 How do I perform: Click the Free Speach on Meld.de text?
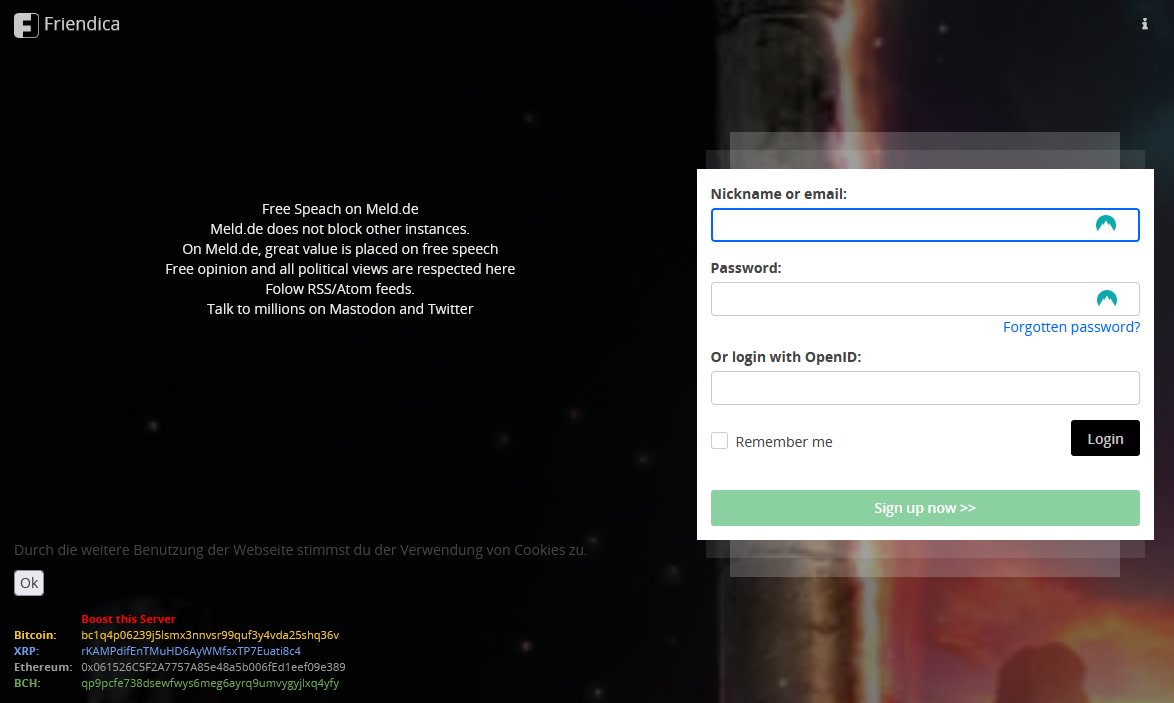(x=340, y=209)
